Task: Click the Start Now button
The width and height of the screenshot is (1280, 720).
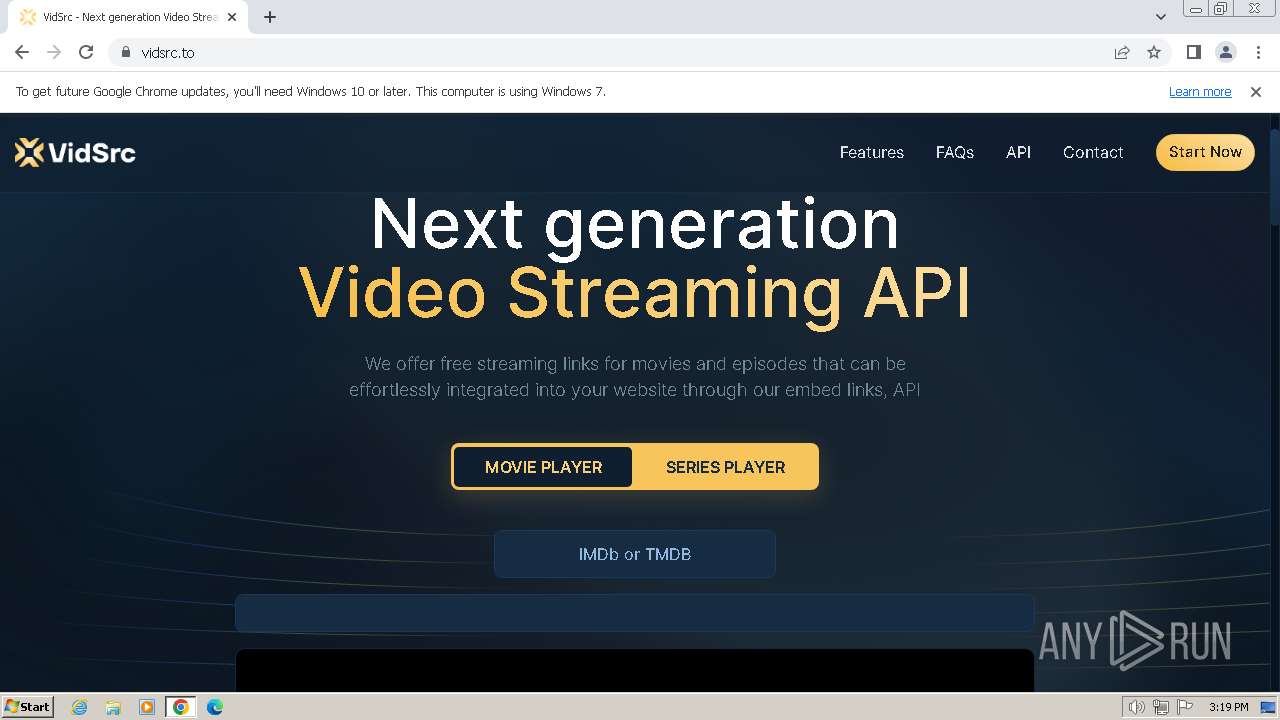Action: click(x=1205, y=152)
